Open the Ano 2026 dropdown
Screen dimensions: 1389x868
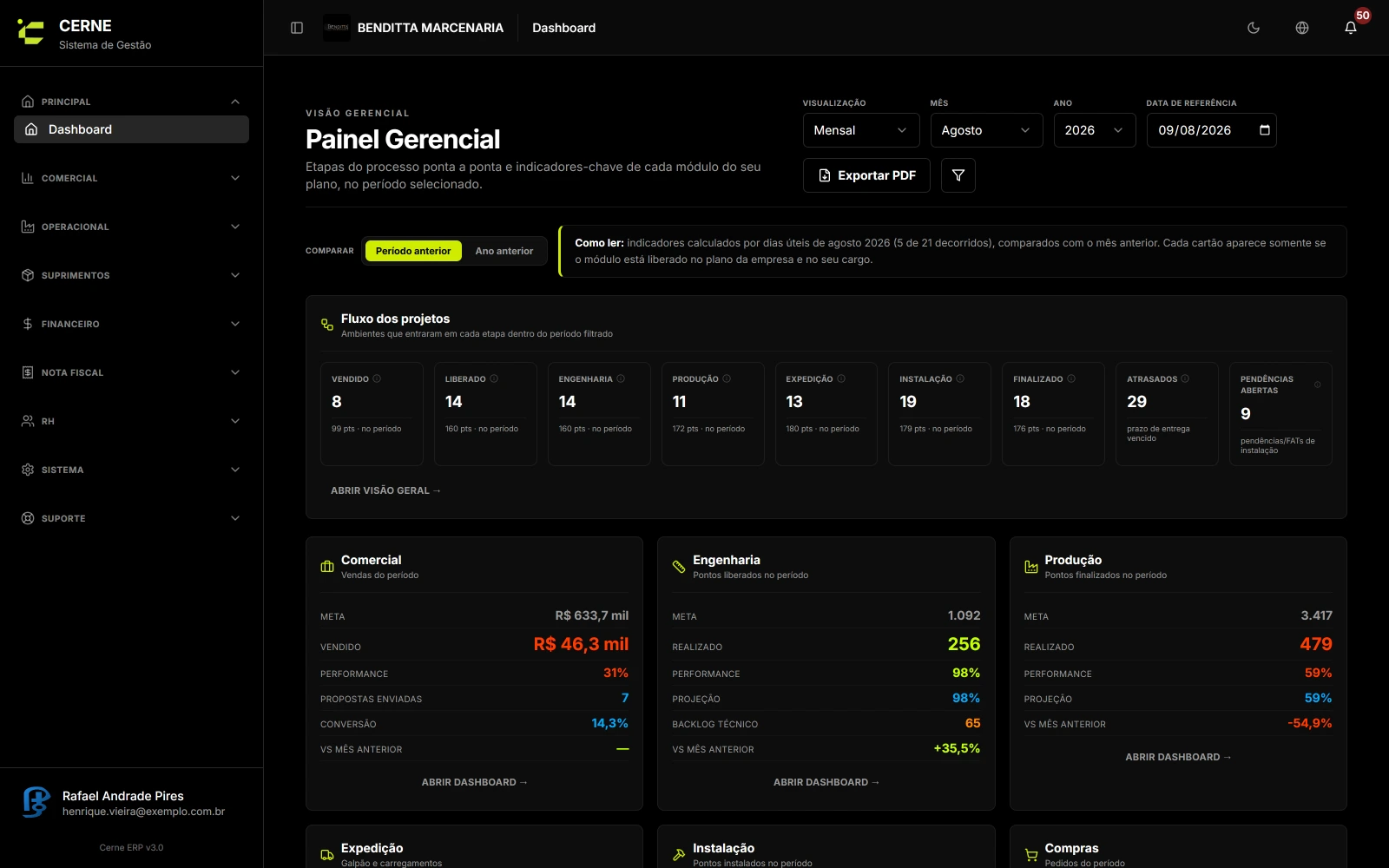[1095, 130]
